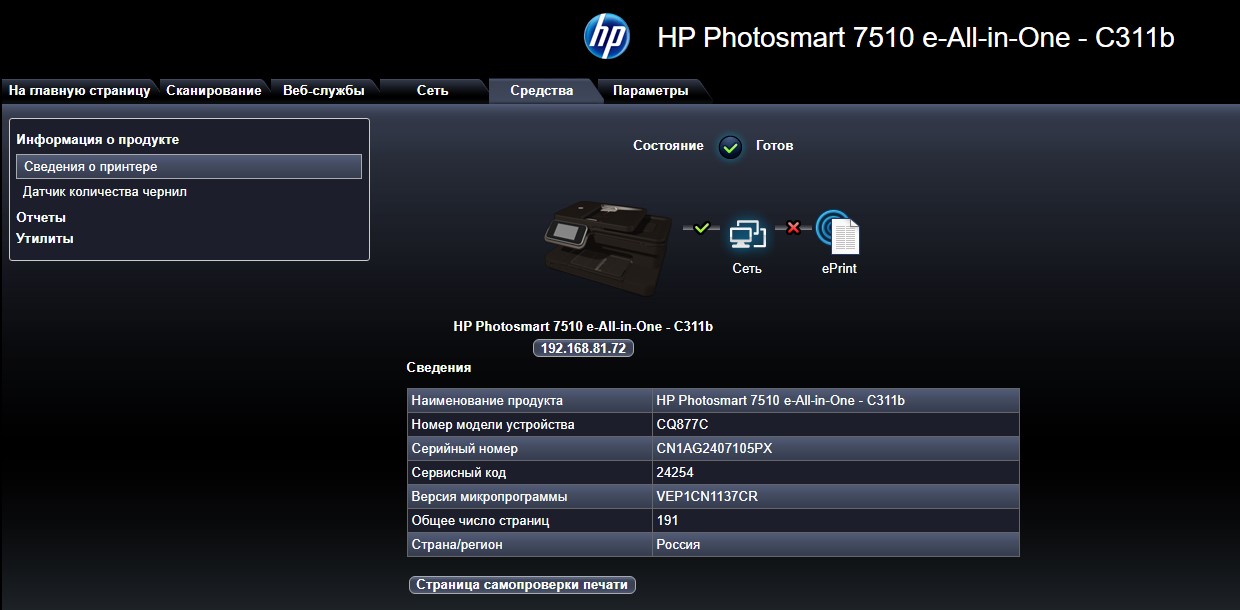Click the Номер модели устройства label

(x=493, y=424)
